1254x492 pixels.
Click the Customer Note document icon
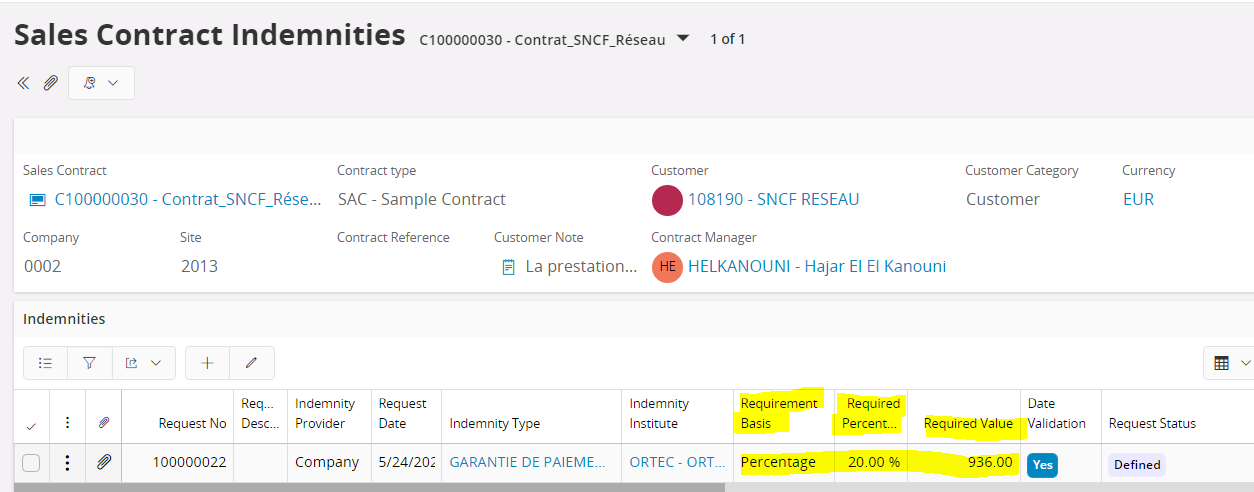[x=508, y=267]
